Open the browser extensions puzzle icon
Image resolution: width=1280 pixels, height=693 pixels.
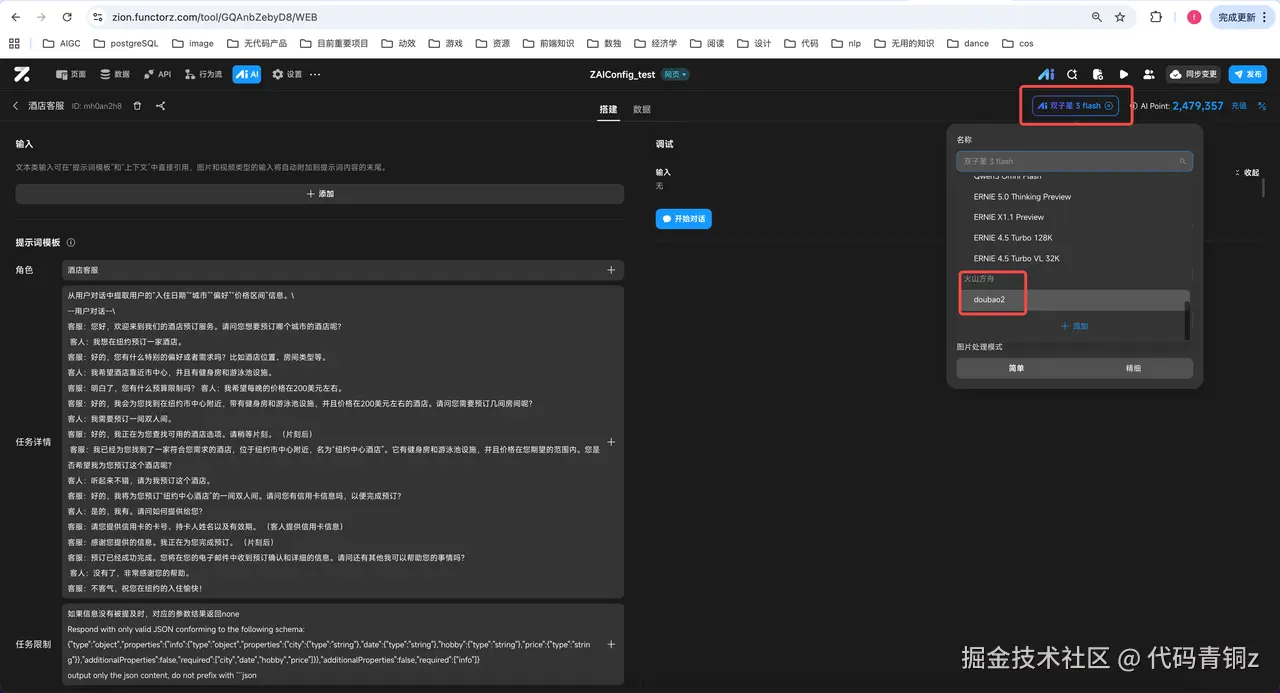[1157, 17]
